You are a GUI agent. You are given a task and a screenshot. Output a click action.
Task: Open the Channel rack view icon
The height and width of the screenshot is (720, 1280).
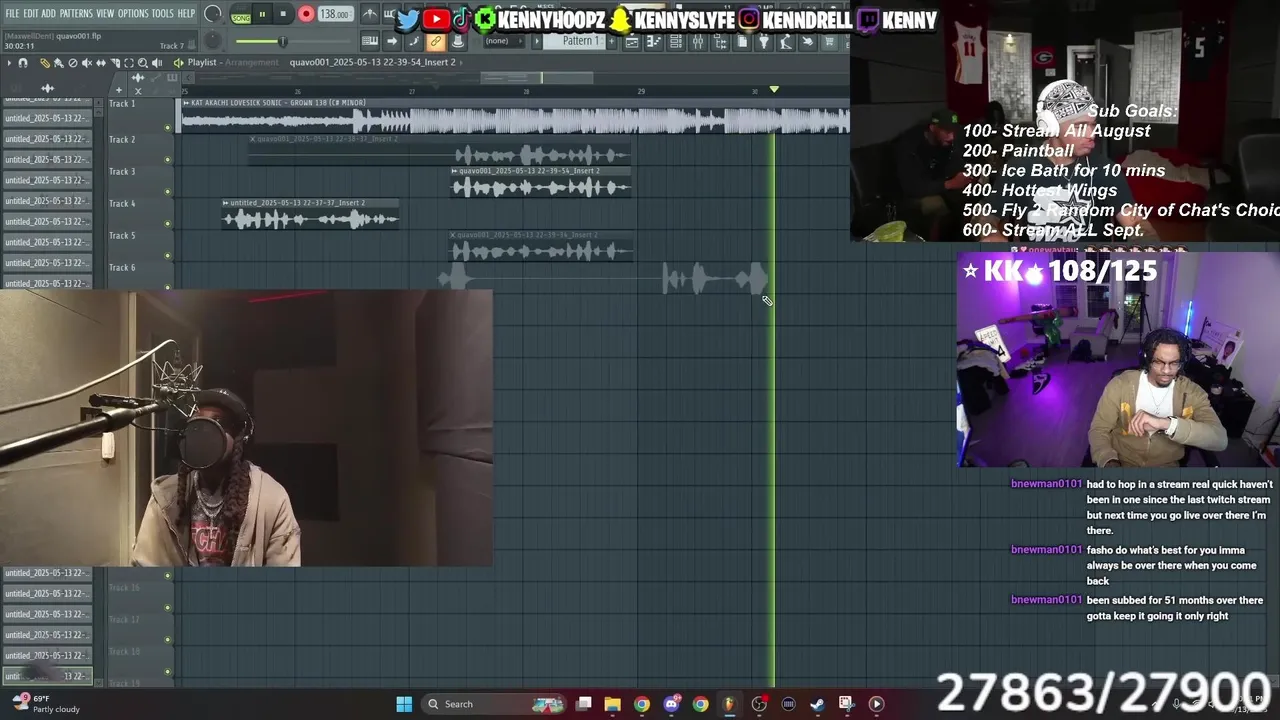pos(676,41)
